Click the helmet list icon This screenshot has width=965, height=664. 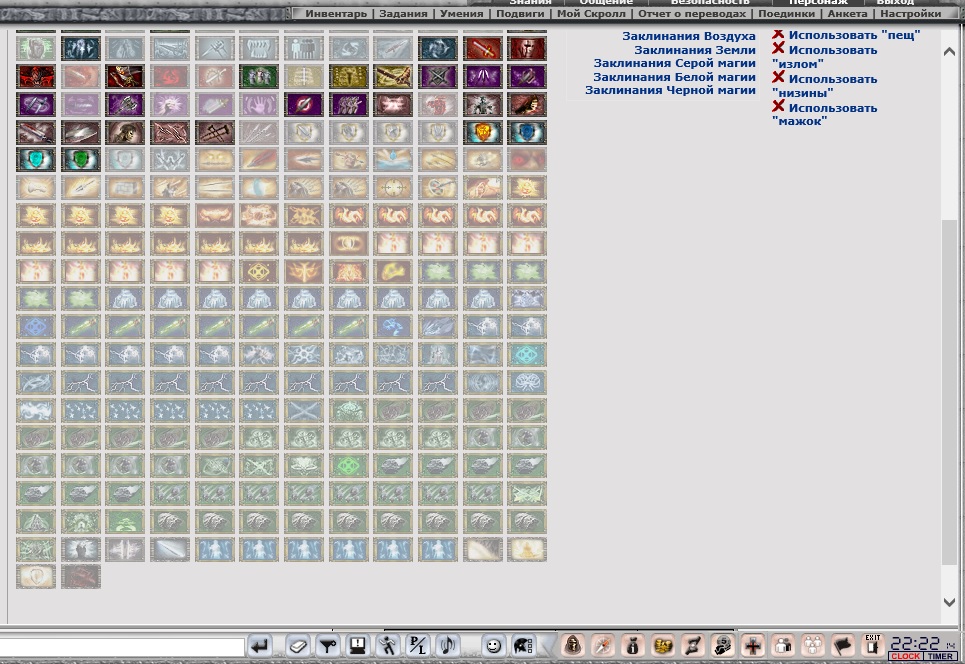tap(523, 646)
